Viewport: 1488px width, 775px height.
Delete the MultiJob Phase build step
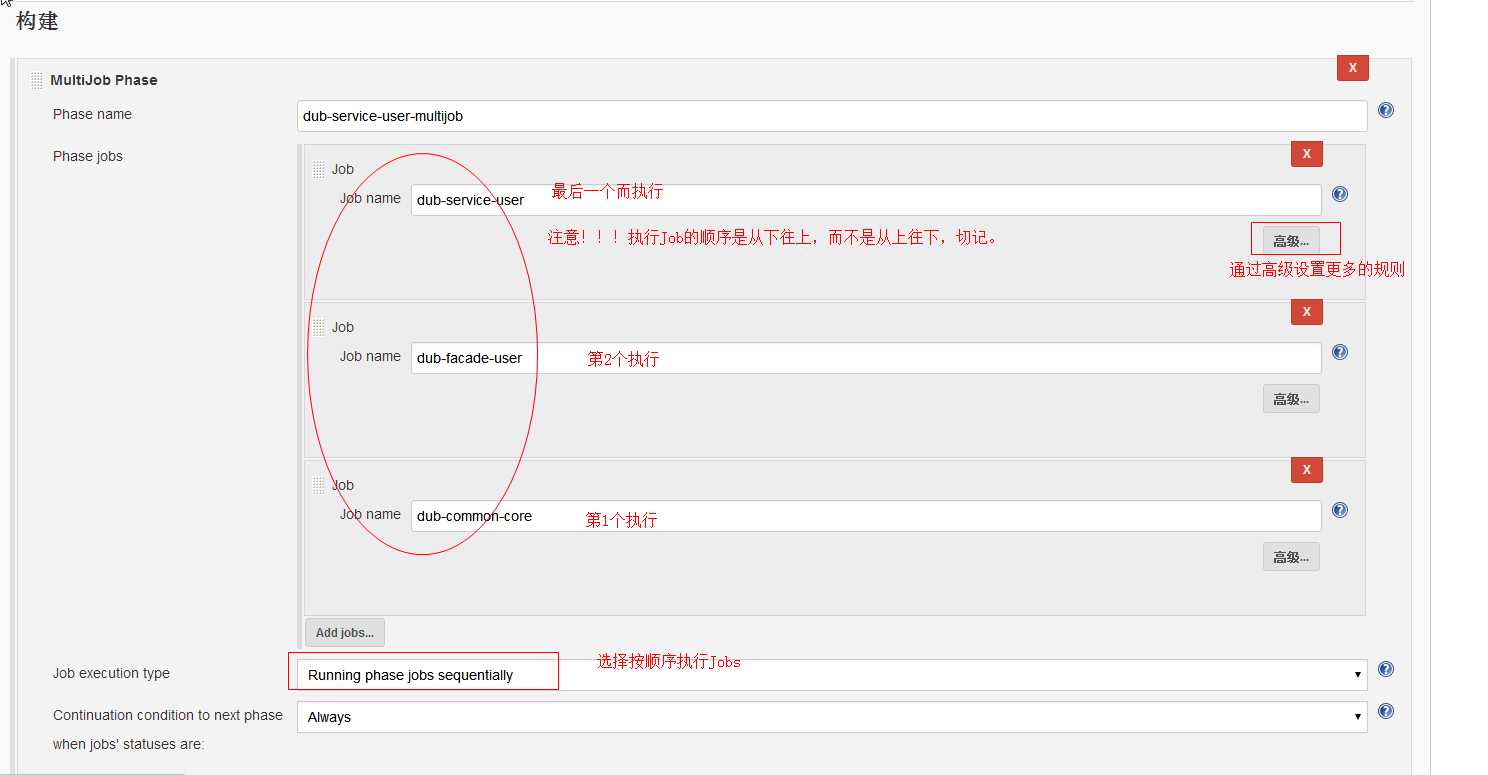point(1352,68)
